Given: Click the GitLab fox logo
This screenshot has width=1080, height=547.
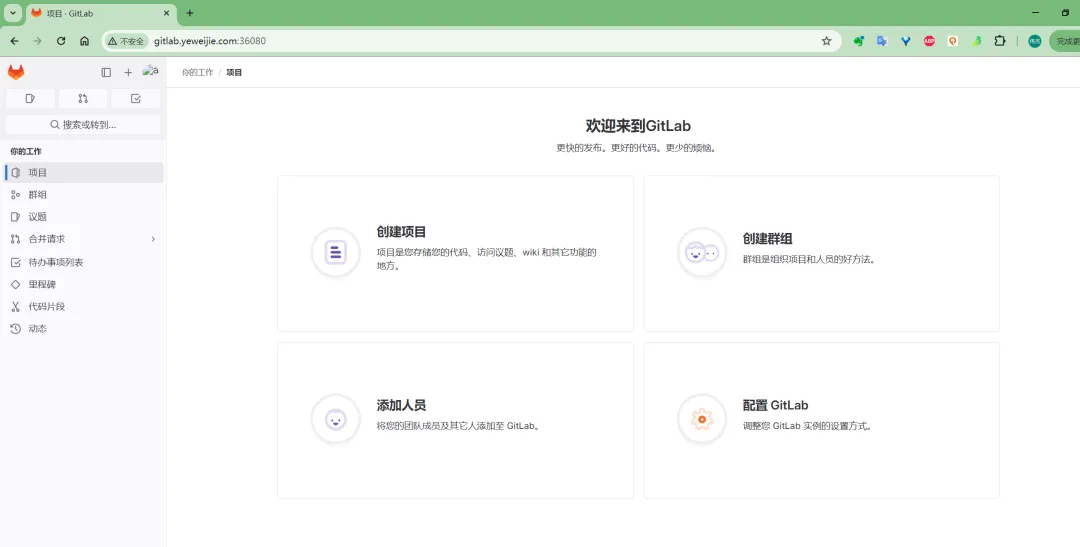Looking at the screenshot, I should 16,72.
